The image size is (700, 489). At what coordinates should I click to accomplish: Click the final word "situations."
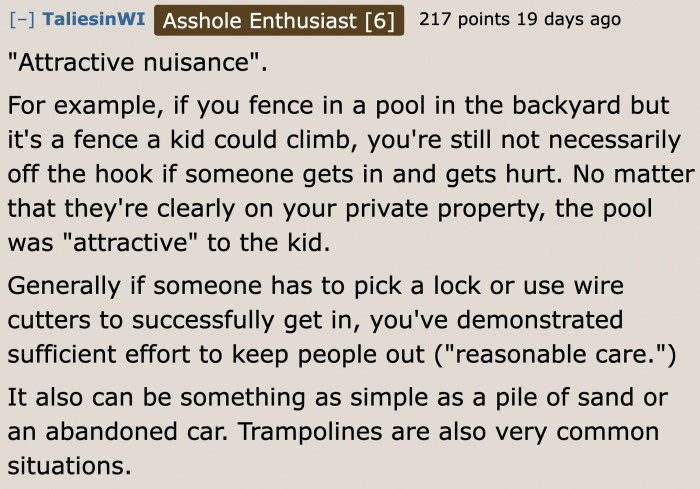coord(69,466)
